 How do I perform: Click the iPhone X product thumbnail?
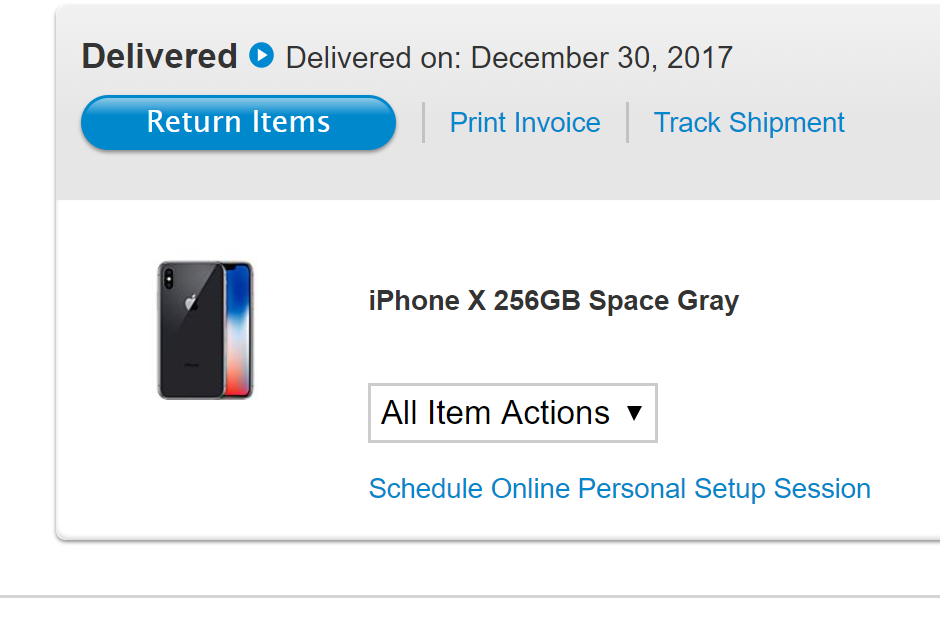205,330
